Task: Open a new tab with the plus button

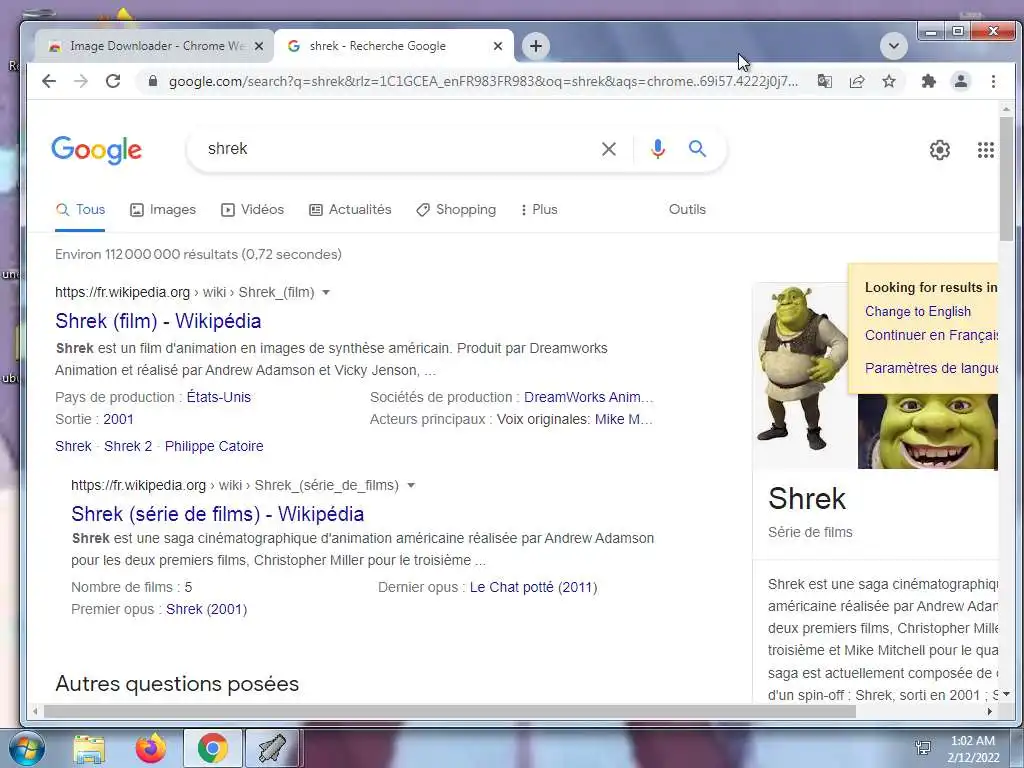Action: [536, 46]
